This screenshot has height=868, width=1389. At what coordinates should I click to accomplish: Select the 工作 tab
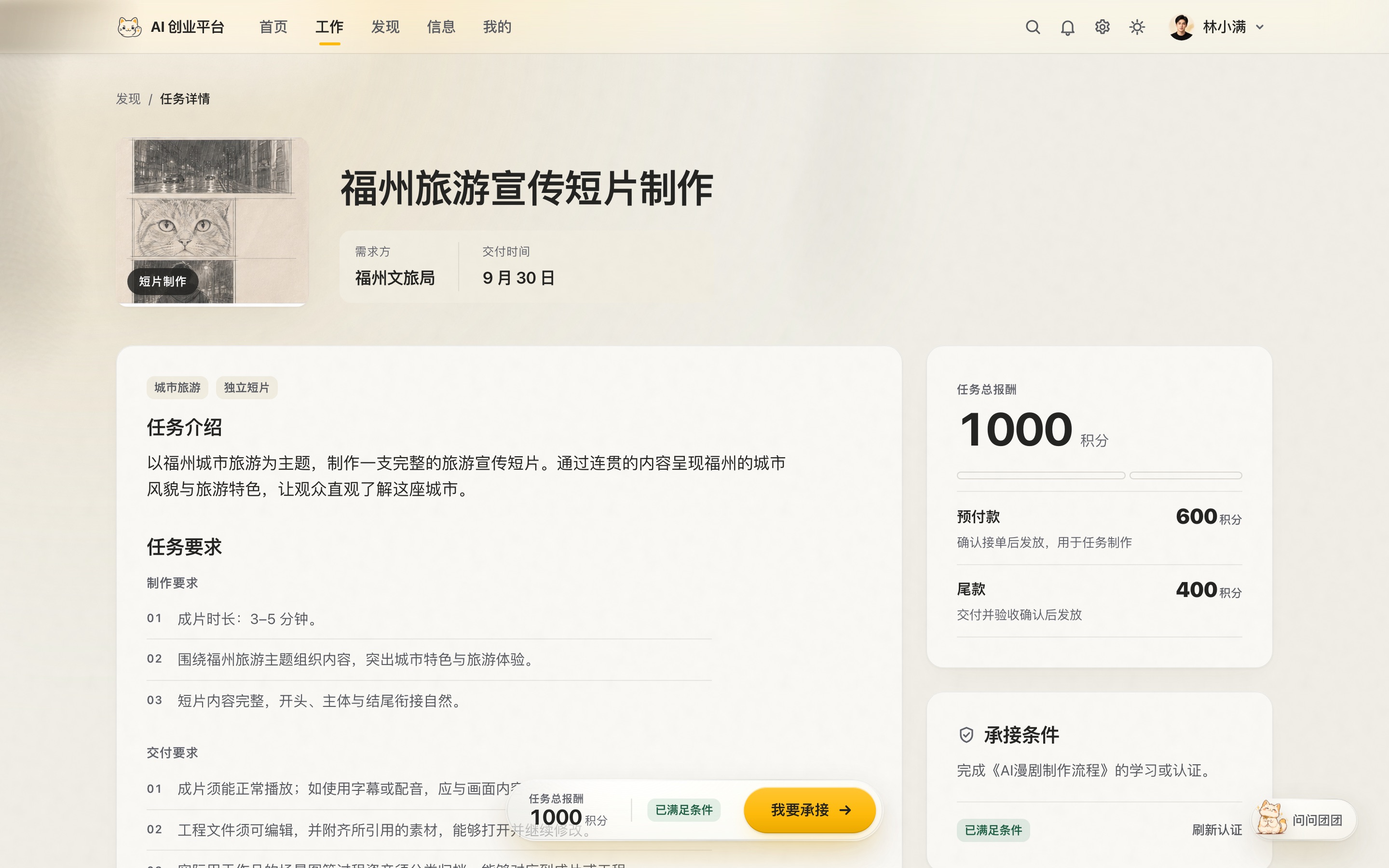(x=329, y=27)
